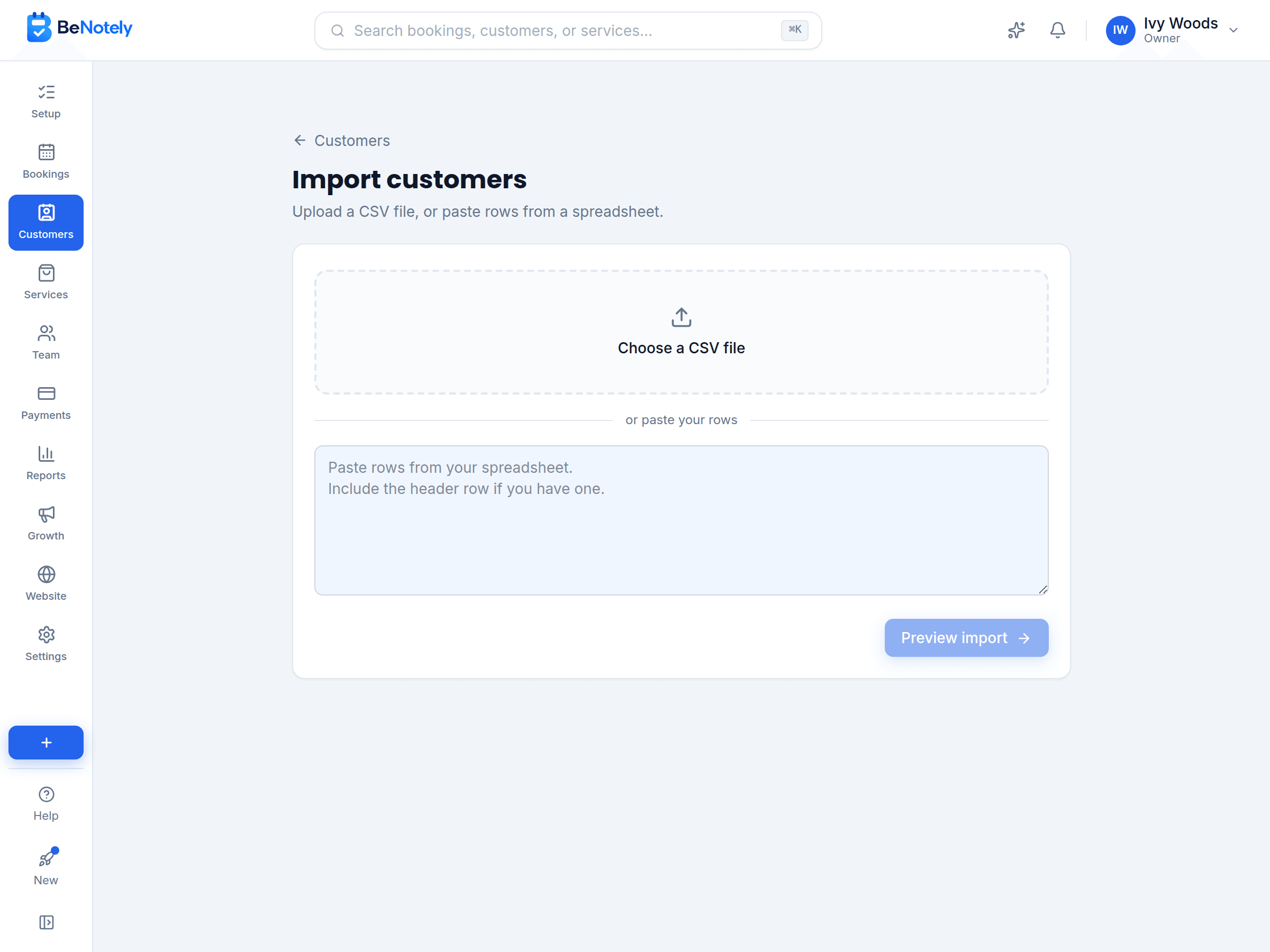
Task: Click Choose a CSV file upload area
Action: click(681, 332)
